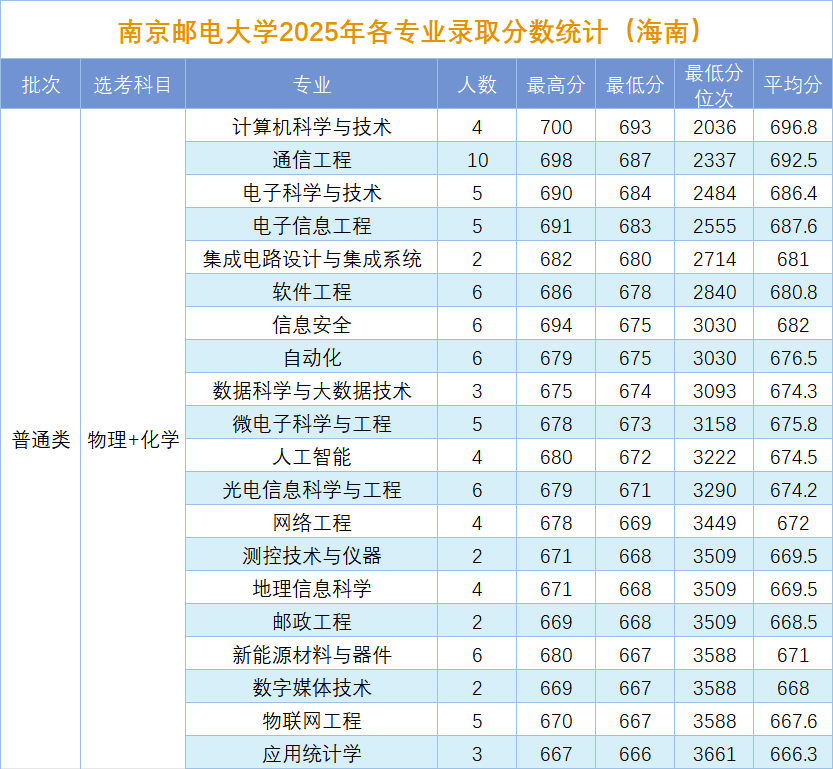
Task: Click average score 667.6
Action: point(793,721)
